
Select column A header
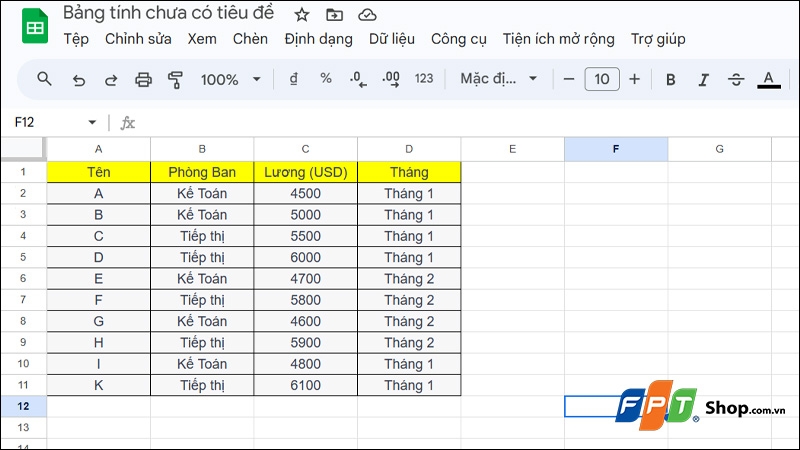pyautogui.click(x=98, y=149)
